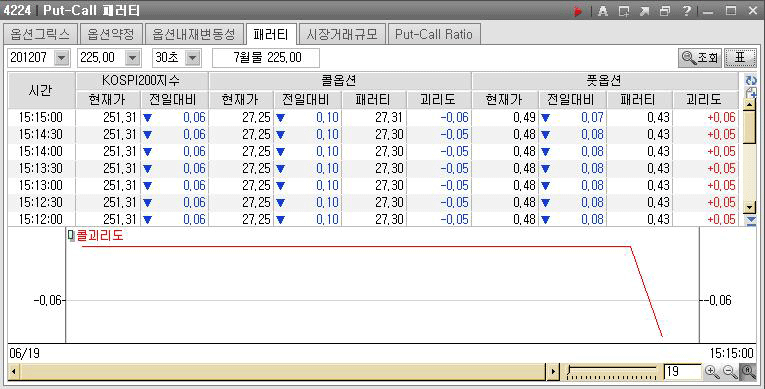Image resolution: width=765 pixels, height=389 pixels.
Task: Open the 225.00 strike price dropdown
Action: pos(133,58)
